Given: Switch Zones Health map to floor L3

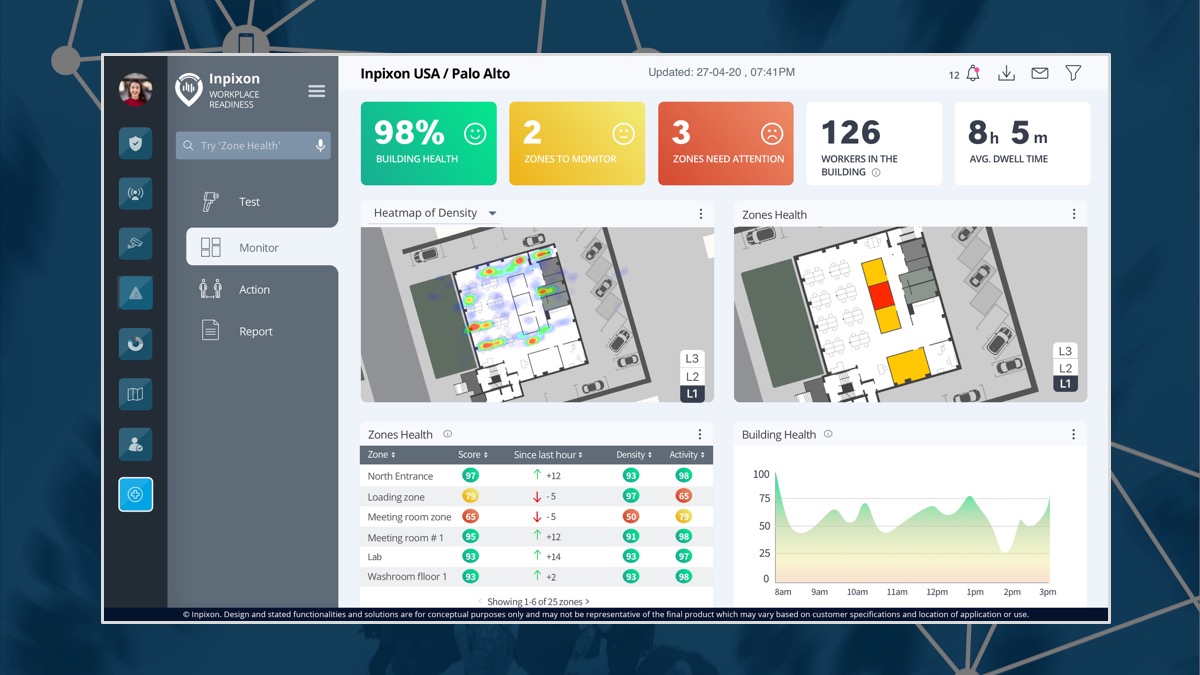Looking at the screenshot, I should tap(1065, 351).
